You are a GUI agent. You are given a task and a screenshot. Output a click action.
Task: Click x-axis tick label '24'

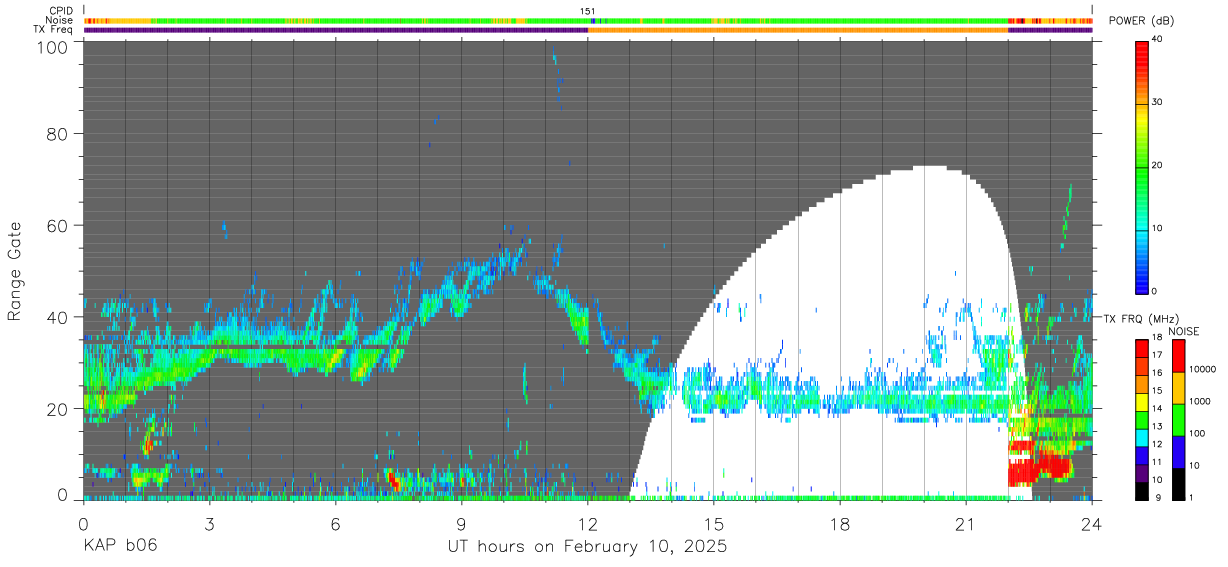coord(1092,524)
